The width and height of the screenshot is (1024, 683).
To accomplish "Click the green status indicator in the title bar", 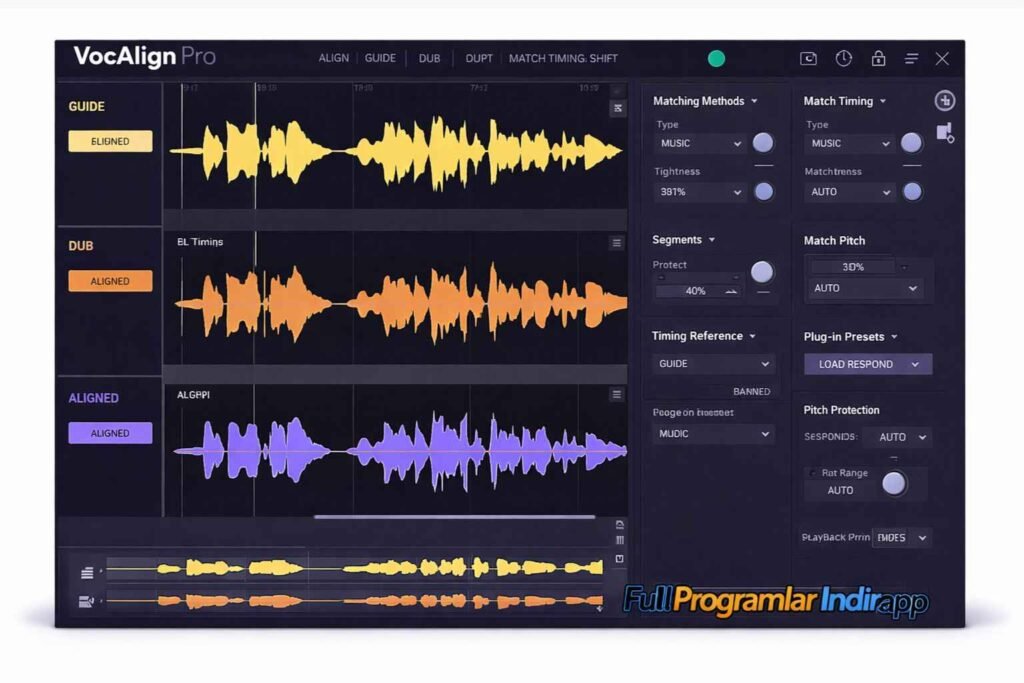I will tap(716, 58).
